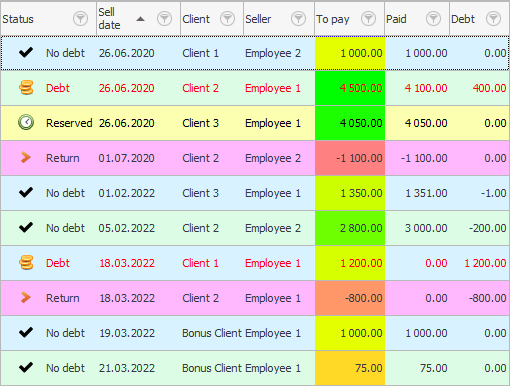Click the Paid column header

pos(417,19)
